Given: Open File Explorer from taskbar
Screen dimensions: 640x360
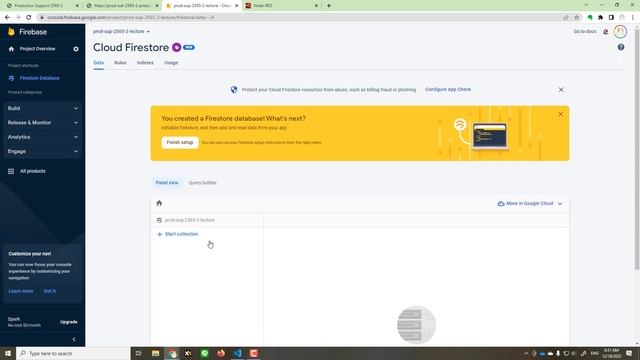Looking at the screenshot, I should [156, 353].
